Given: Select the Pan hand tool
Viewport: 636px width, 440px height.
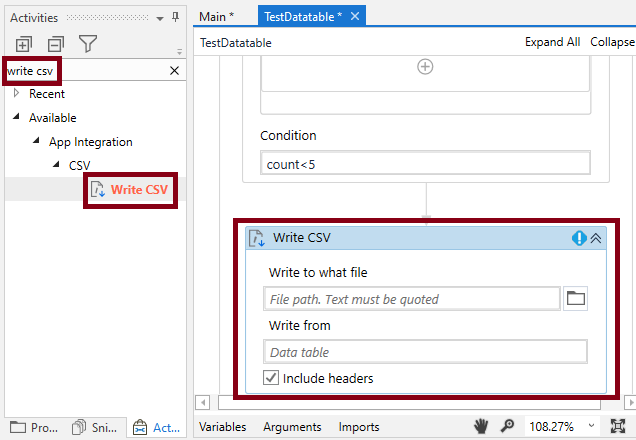Looking at the screenshot, I should tap(481, 426).
